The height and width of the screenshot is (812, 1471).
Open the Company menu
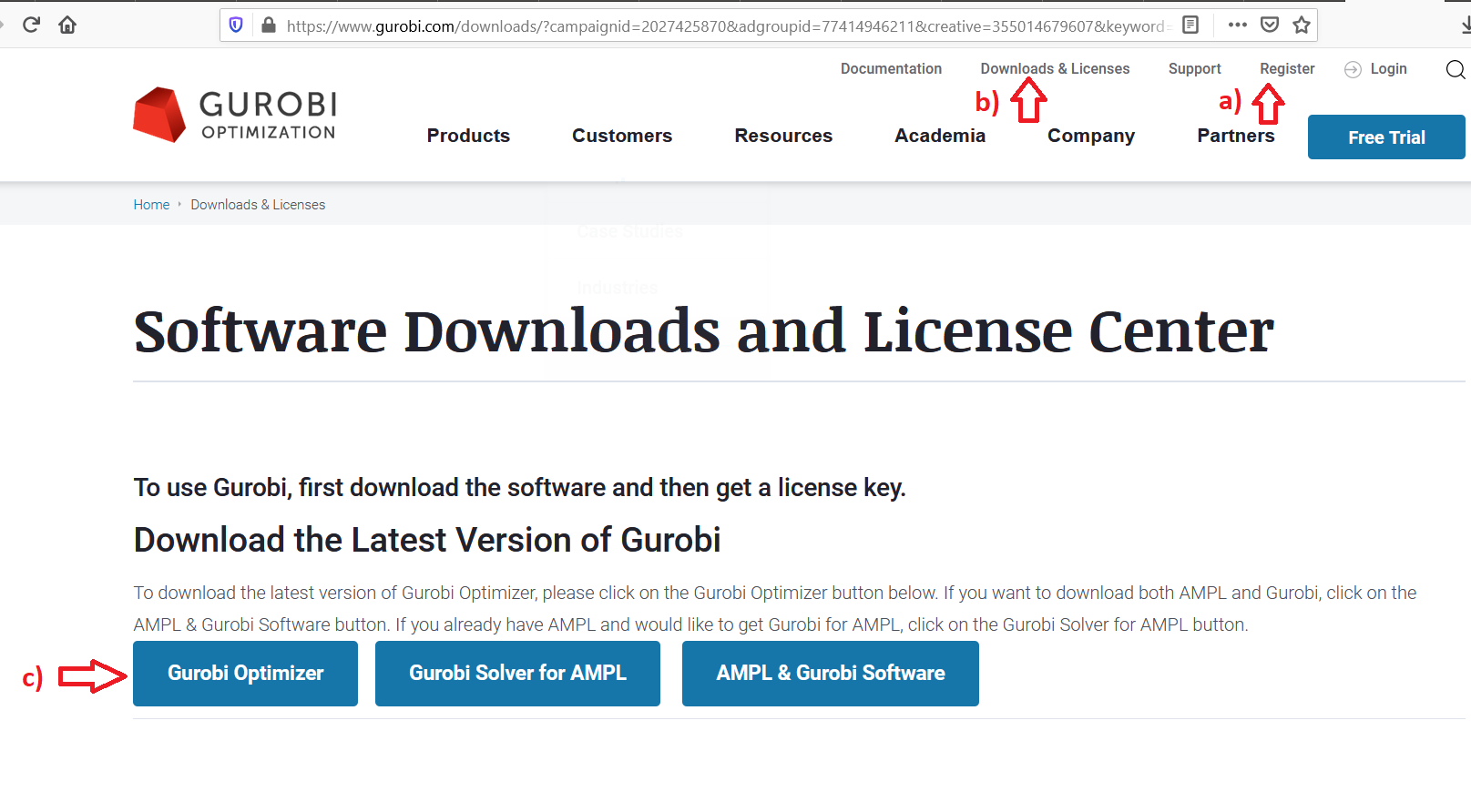click(x=1091, y=136)
